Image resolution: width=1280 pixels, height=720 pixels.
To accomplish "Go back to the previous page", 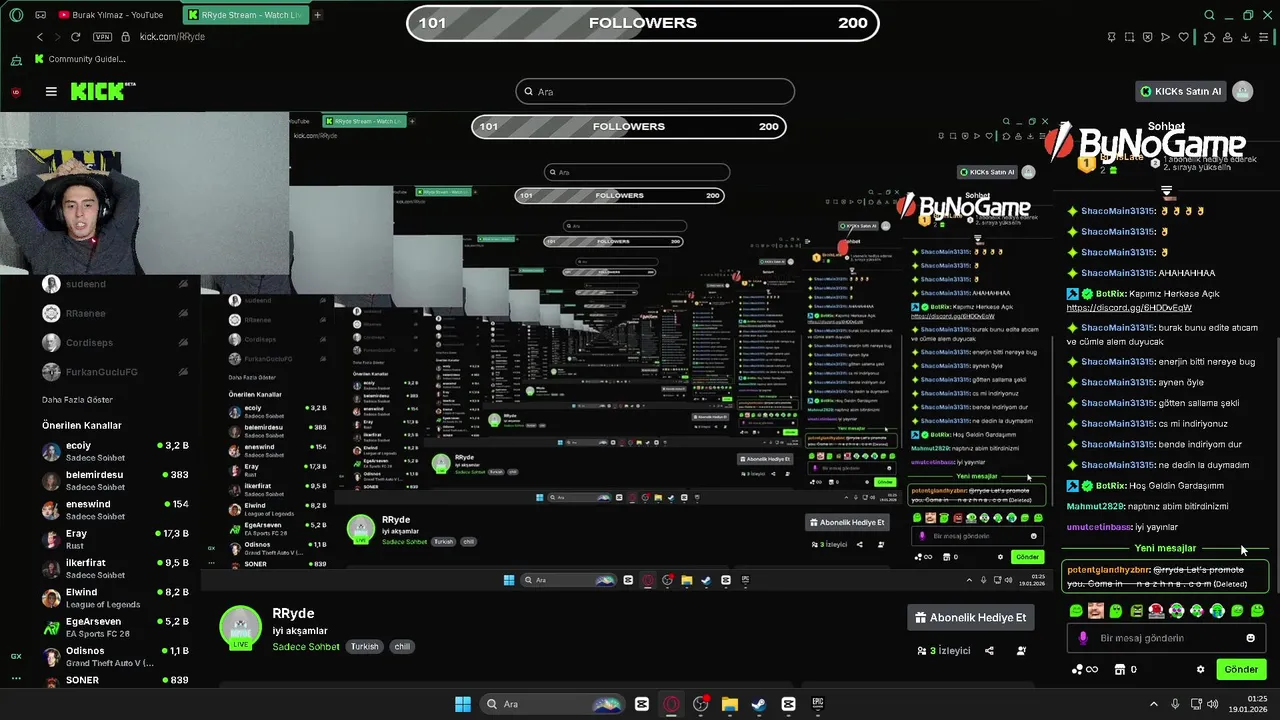I will pos(40,37).
